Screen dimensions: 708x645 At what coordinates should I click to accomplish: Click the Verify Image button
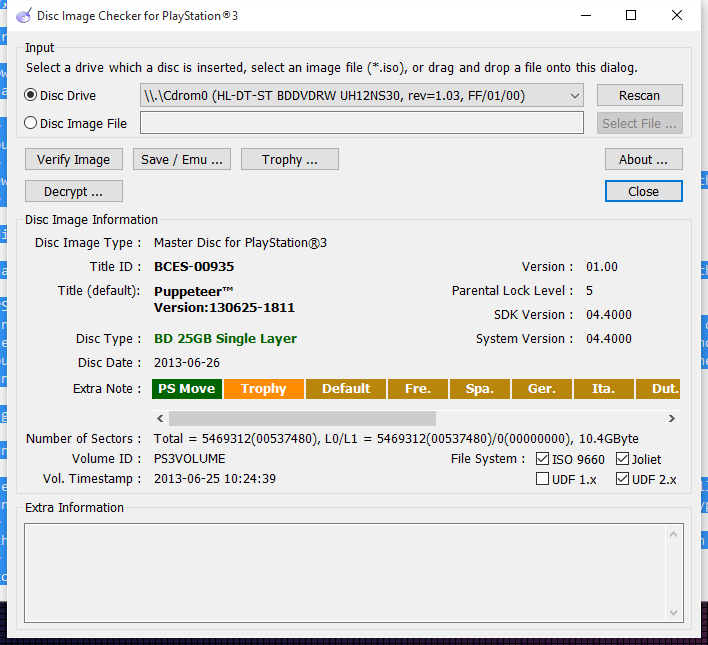pos(74,159)
